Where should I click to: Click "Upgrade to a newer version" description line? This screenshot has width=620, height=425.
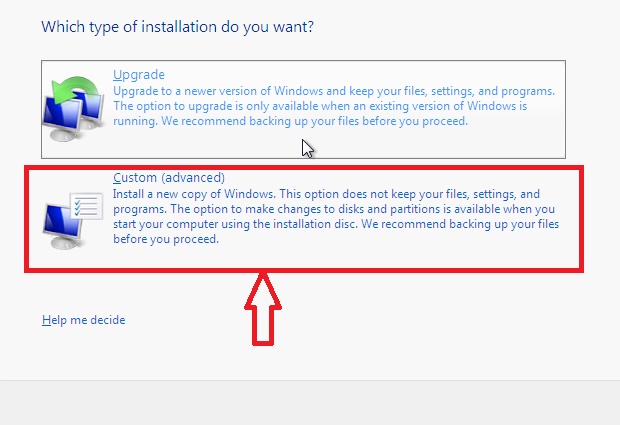pos(334,91)
